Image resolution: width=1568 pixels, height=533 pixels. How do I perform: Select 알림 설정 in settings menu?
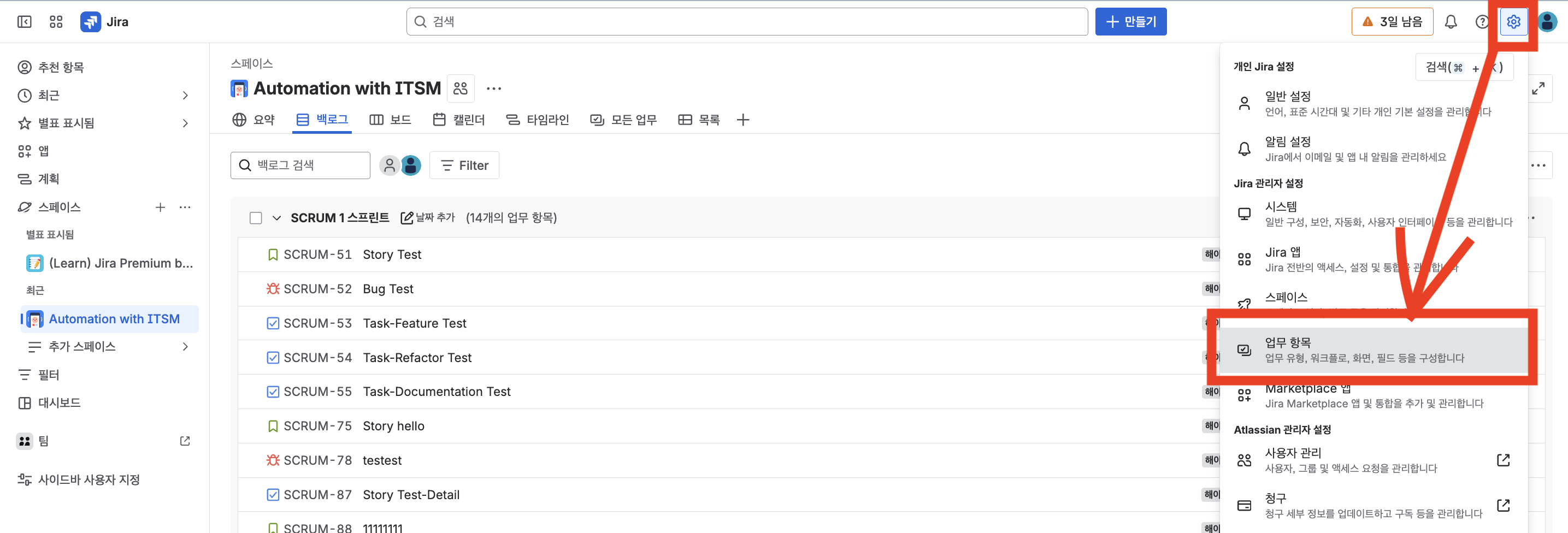[1374, 149]
